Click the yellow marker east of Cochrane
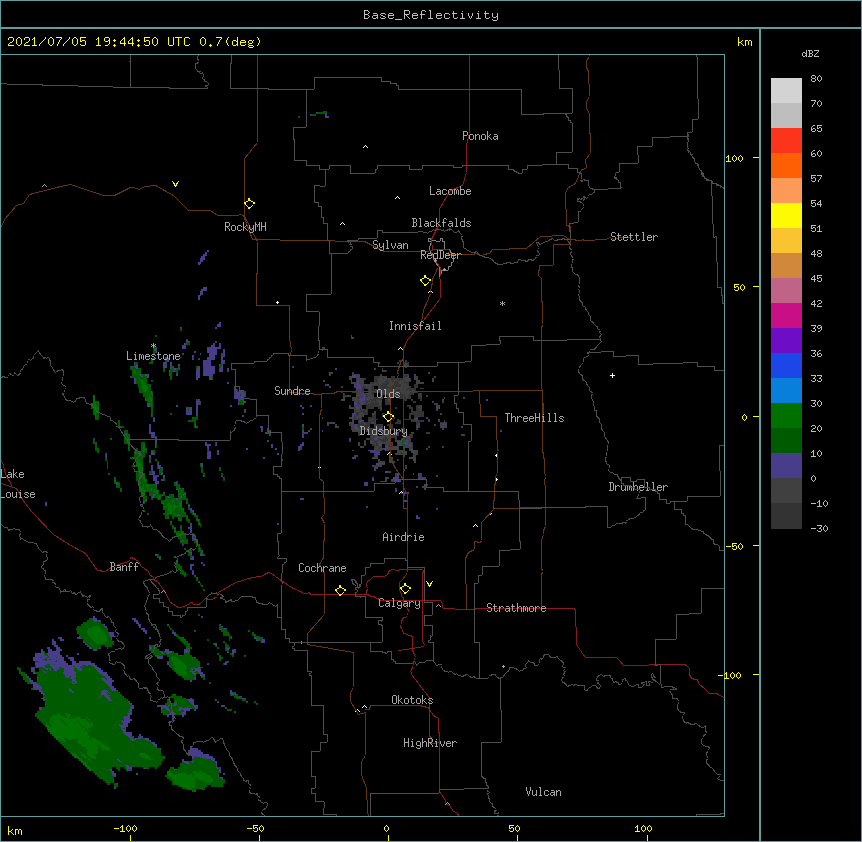Image resolution: width=862 pixels, height=842 pixels. pyautogui.click(x=340, y=590)
